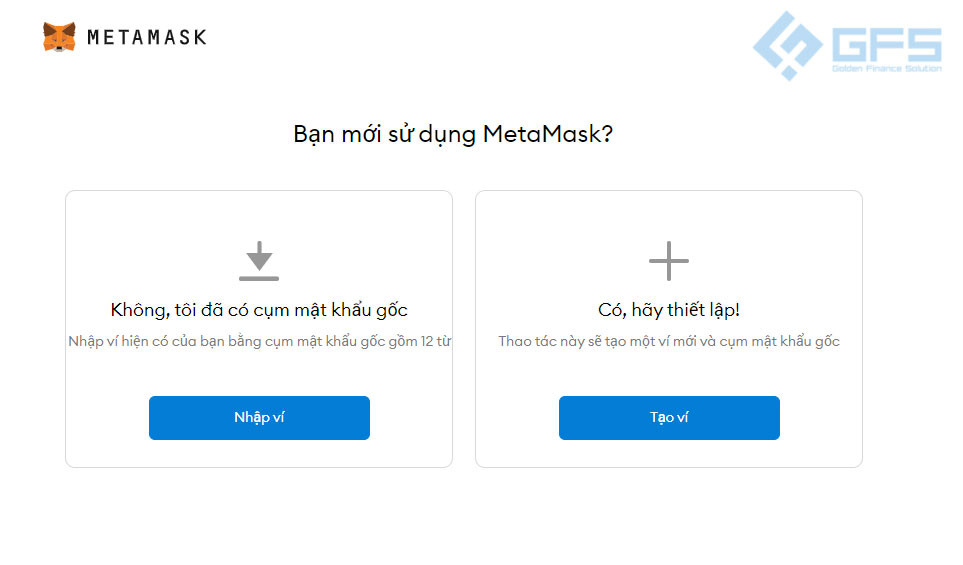963x565 pixels.
Task: Click the fox ears on the MetaMask logo
Action: (59, 27)
